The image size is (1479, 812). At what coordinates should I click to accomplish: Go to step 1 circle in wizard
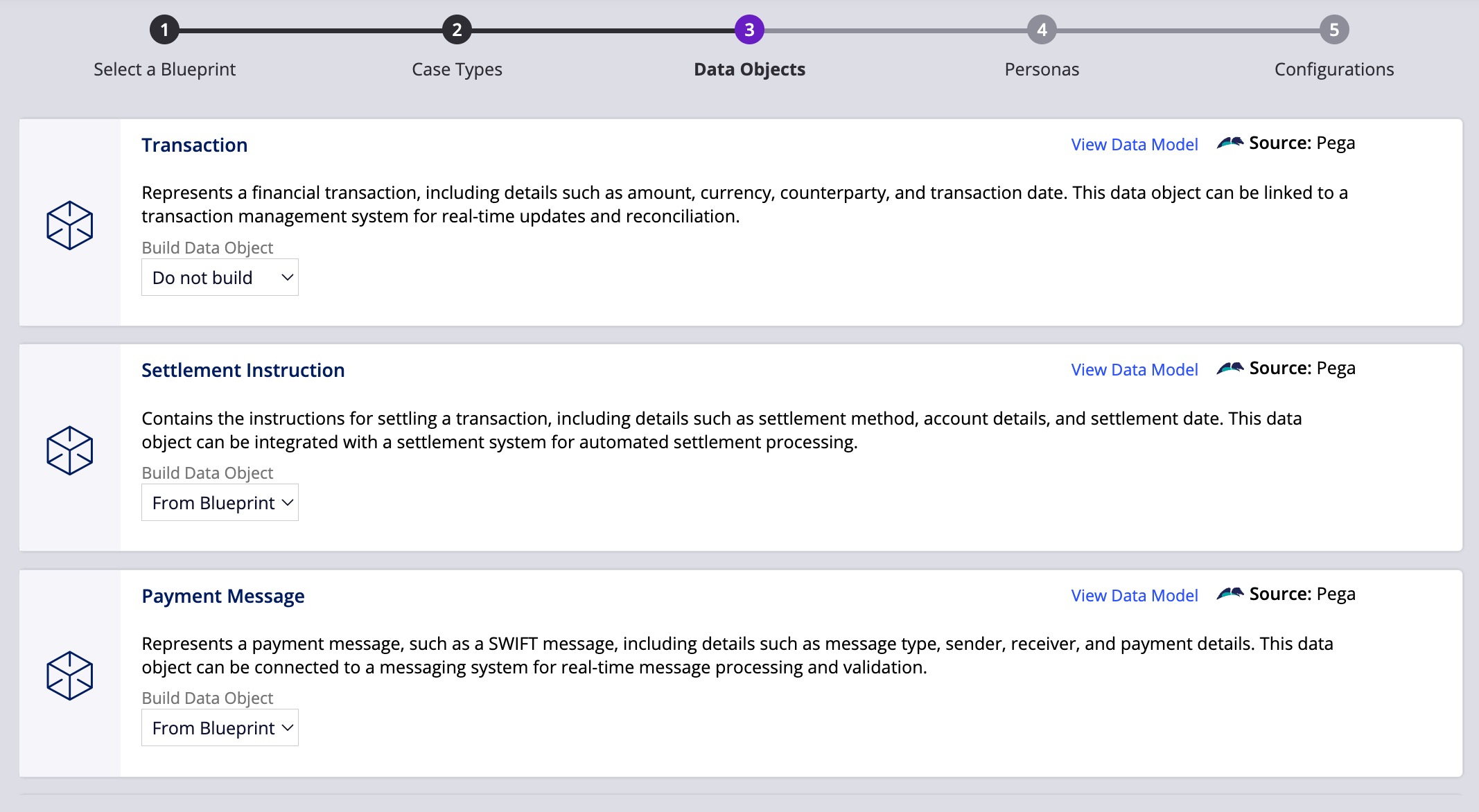164,30
